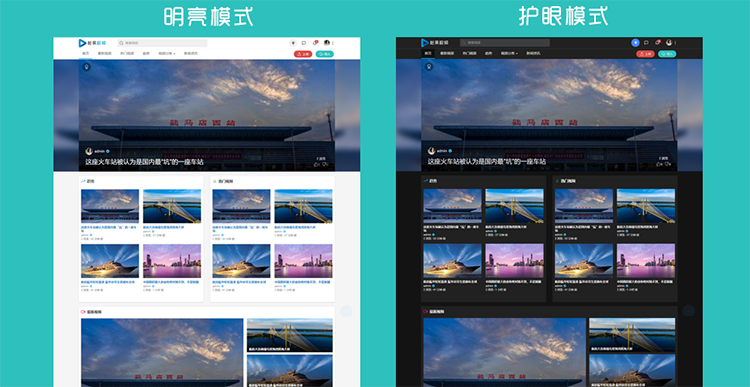Click thumbs-down icon on dark mode hero banner
The height and width of the screenshot is (387, 750).
pos(668,164)
